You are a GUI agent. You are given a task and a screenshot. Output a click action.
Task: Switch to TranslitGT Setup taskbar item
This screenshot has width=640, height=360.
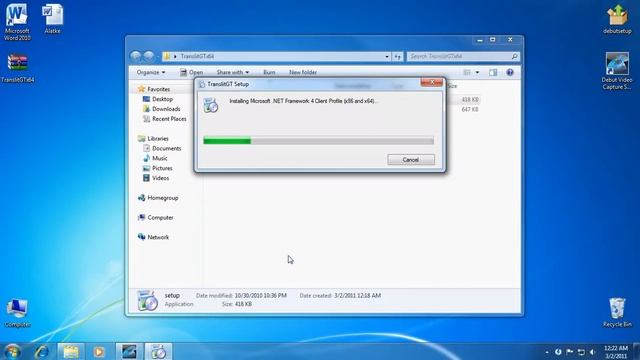(x=158, y=351)
